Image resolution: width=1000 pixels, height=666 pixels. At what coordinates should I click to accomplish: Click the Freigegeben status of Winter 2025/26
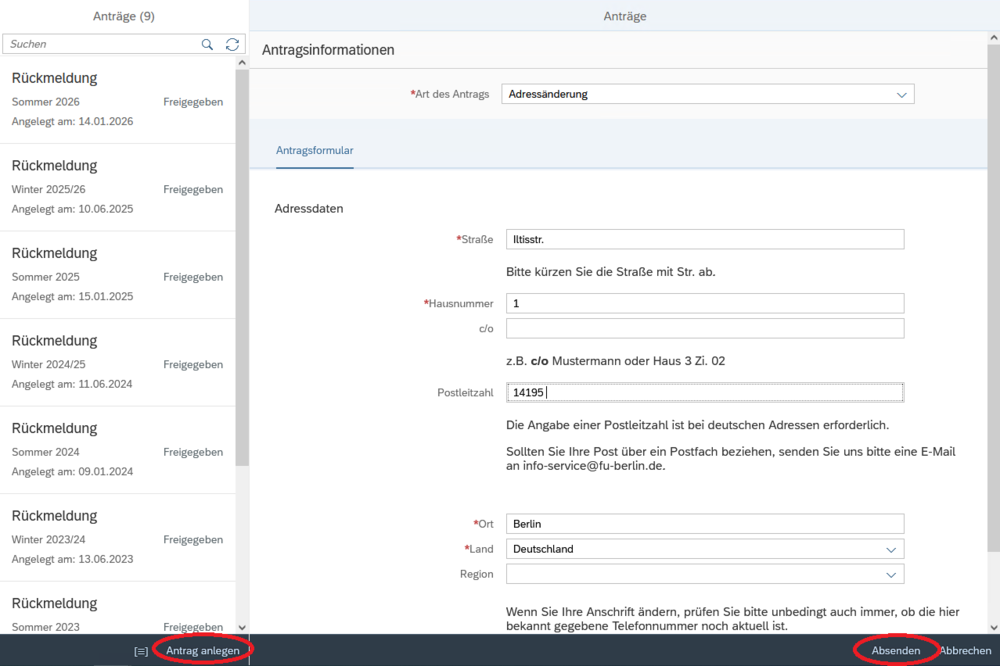coord(193,189)
